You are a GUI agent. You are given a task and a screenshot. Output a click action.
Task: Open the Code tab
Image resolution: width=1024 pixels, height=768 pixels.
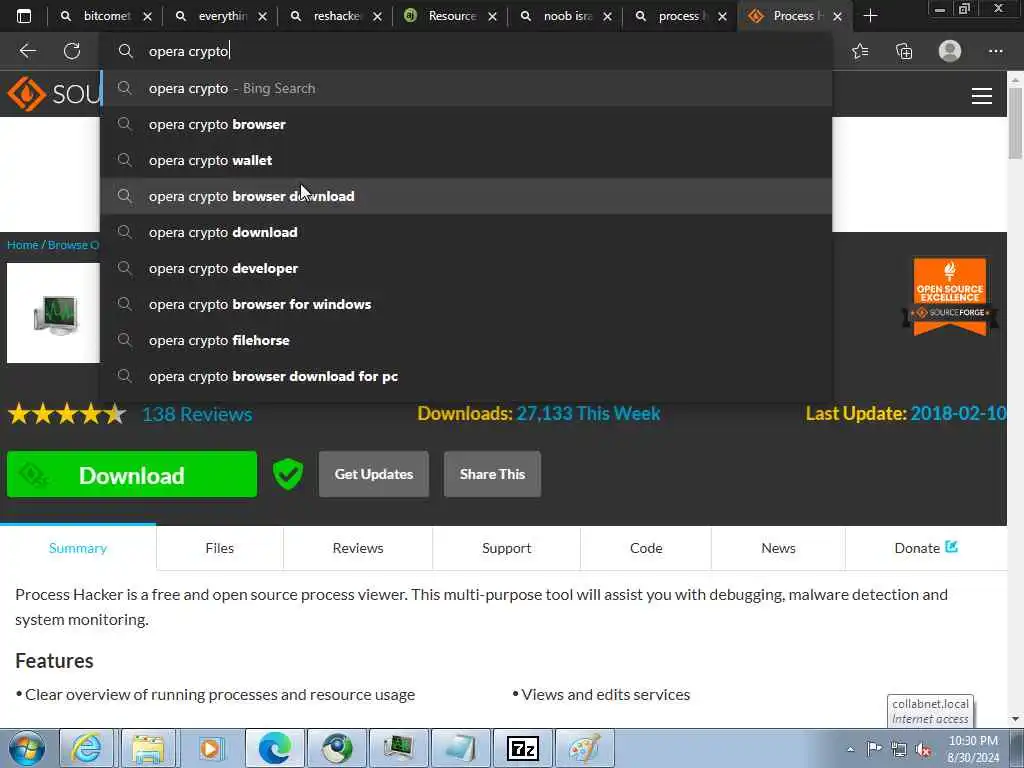pyautogui.click(x=646, y=548)
